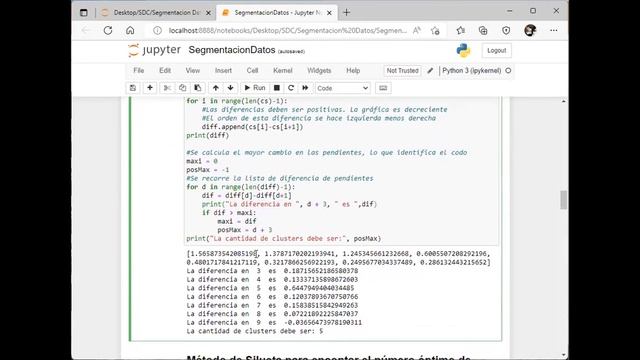Move selected cell down arrow
Image resolution: width=640 pixels, height=360 pixels.
click(231, 88)
